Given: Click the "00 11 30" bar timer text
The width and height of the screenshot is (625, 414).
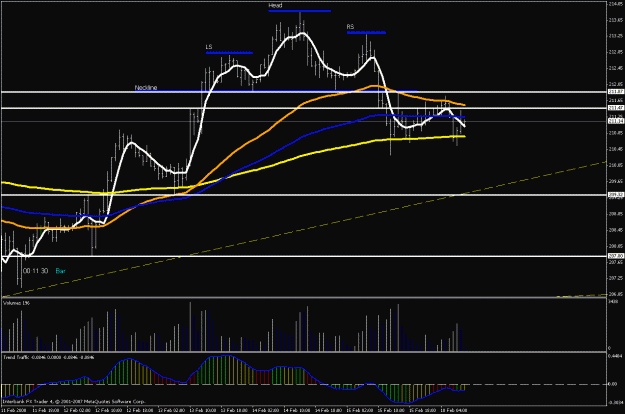Looking at the screenshot, I should click(35, 271).
